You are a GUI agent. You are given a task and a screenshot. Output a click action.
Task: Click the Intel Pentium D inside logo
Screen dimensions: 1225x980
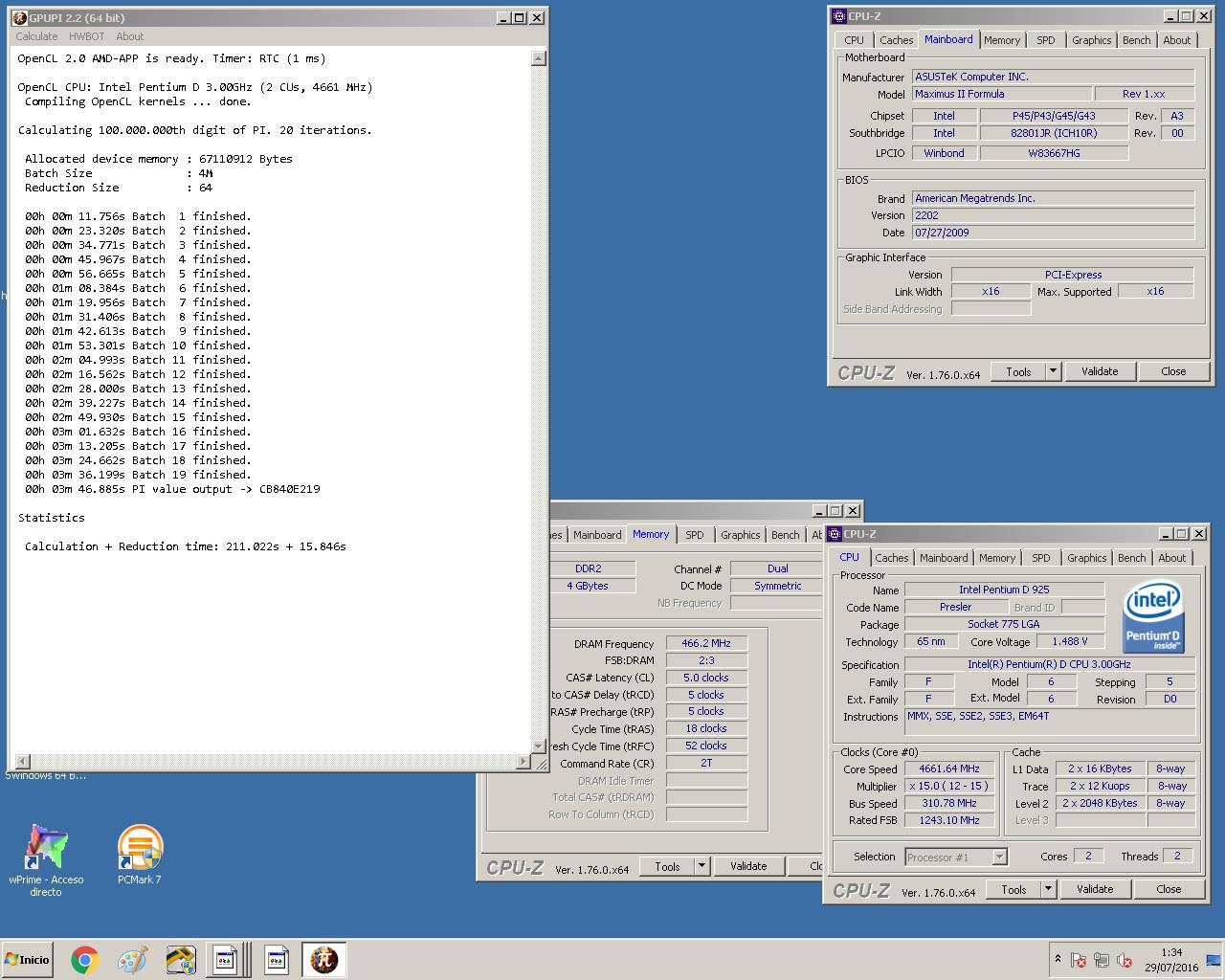tap(1152, 618)
